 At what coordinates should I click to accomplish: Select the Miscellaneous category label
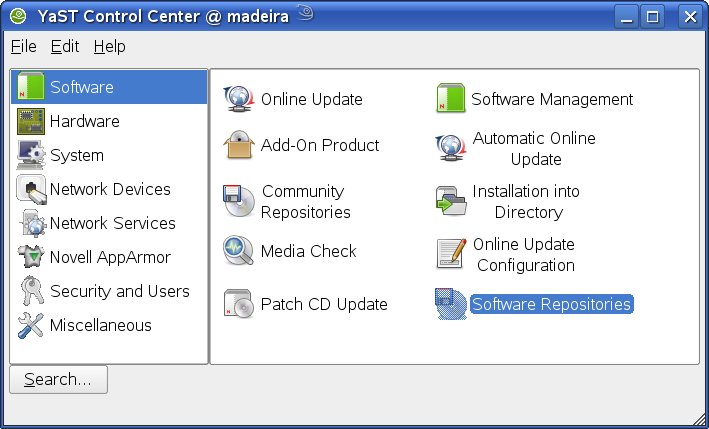point(101,325)
